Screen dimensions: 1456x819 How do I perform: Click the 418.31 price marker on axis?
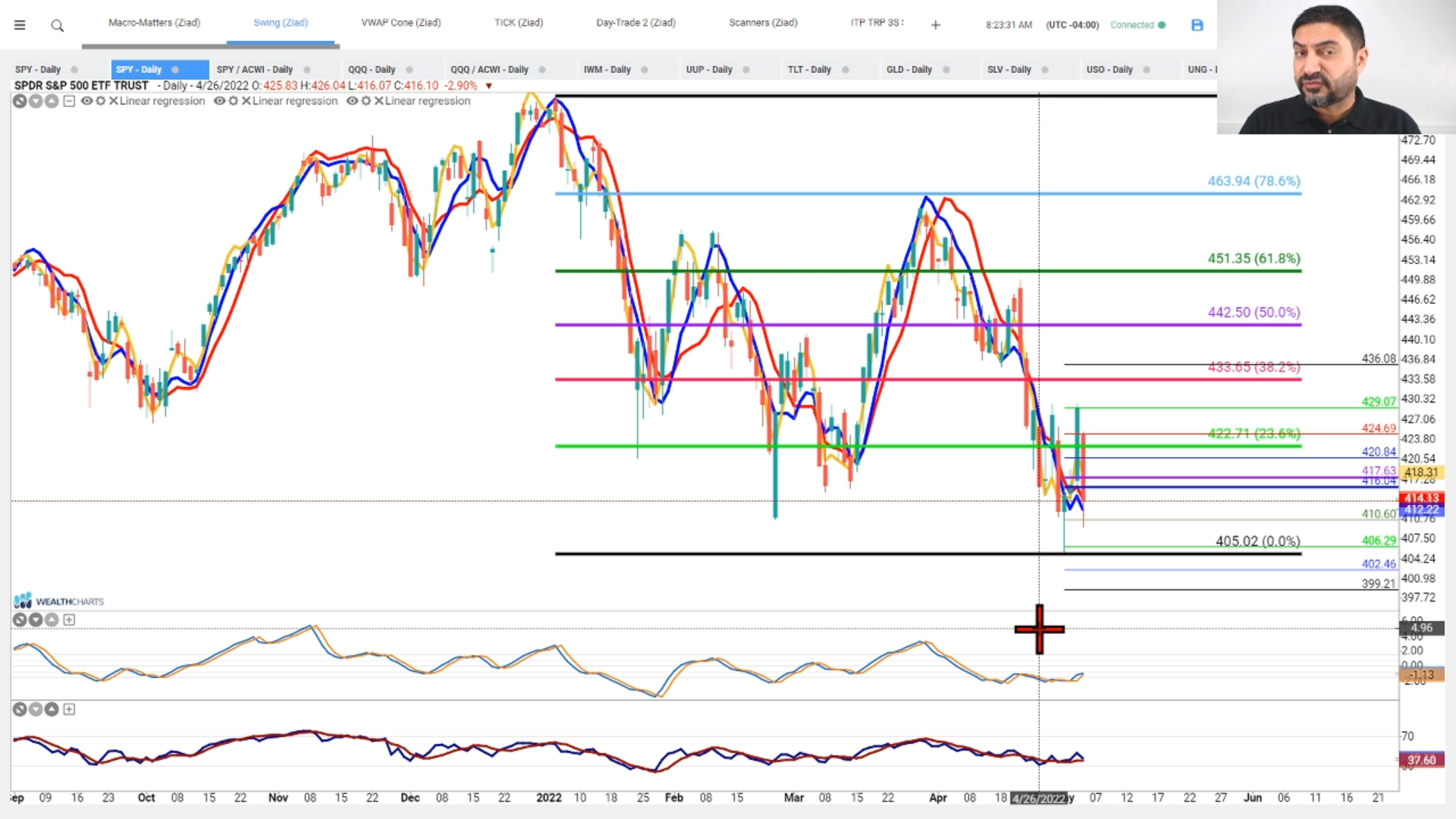tap(1421, 472)
